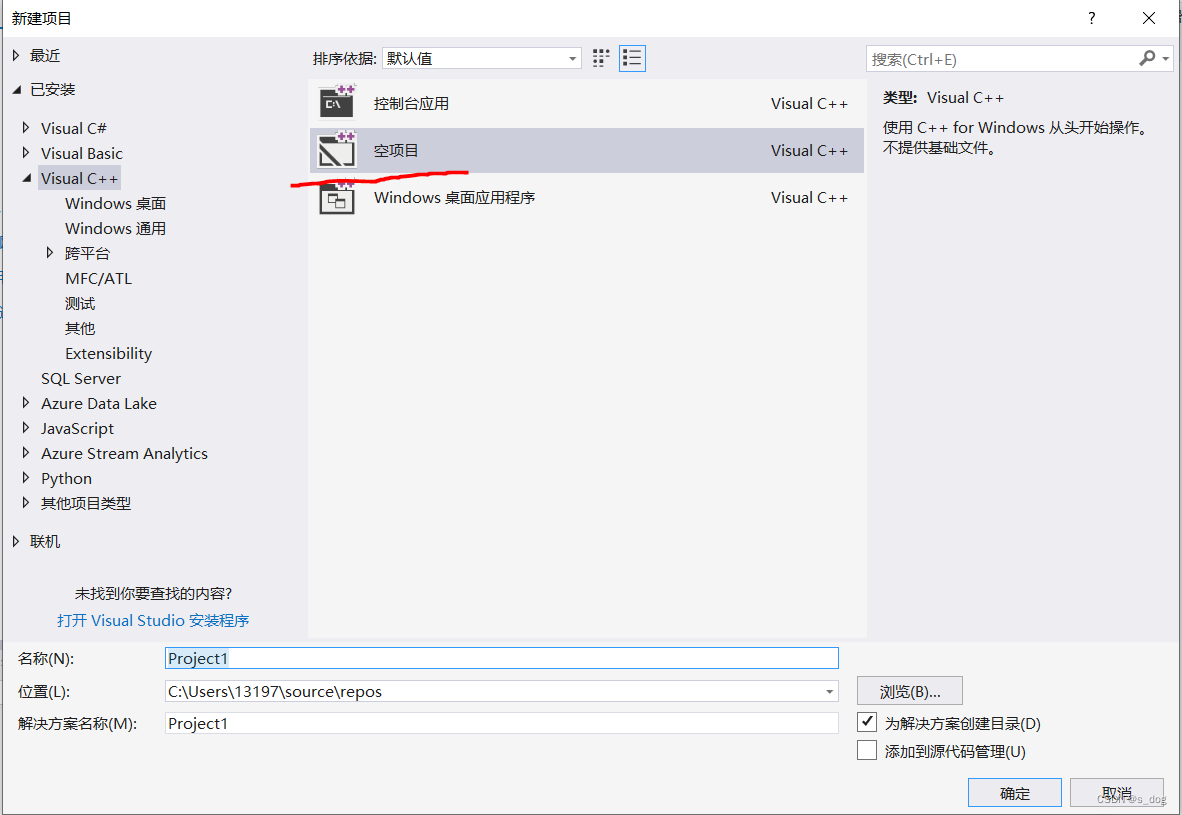Open the Visual Studio installer link
This screenshot has height=815, width=1182.
point(153,620)
